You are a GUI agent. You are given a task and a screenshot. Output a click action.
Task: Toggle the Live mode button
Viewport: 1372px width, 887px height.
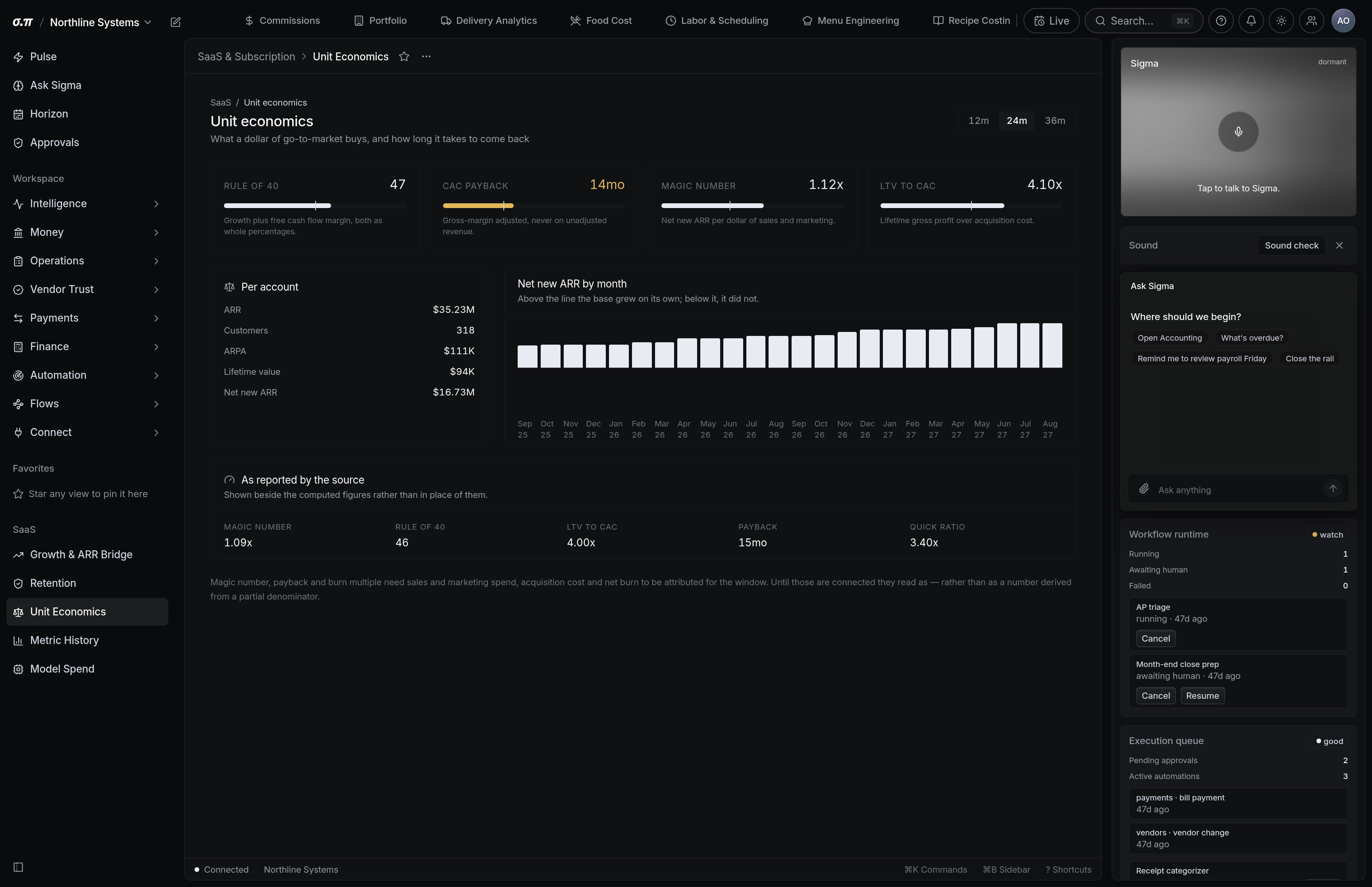coord(1051,21)
